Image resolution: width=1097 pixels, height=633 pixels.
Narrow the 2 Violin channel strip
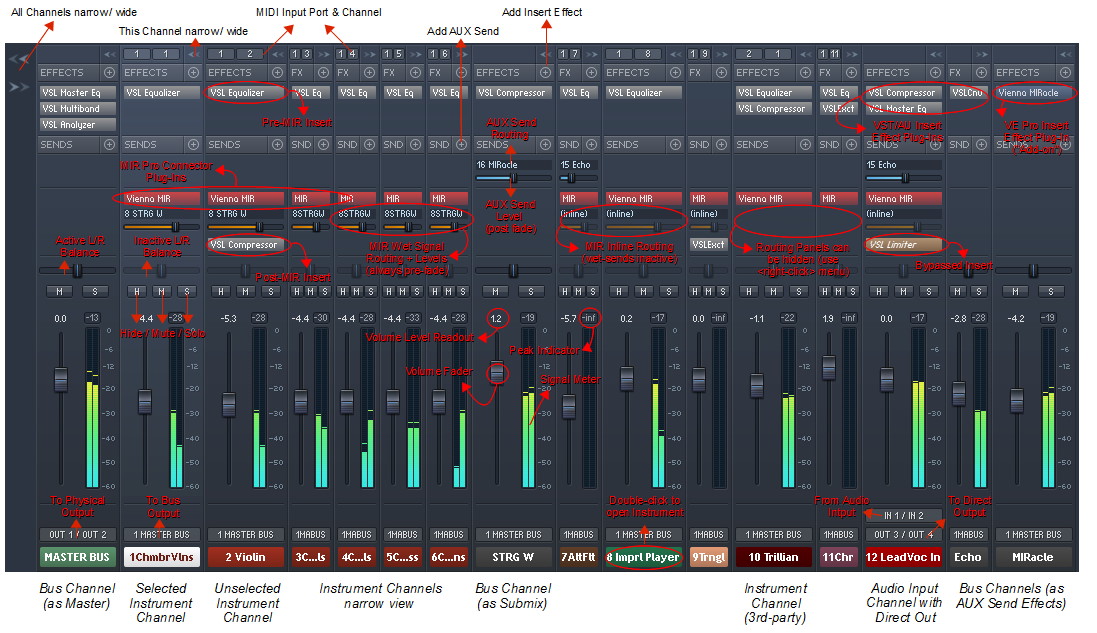tap(278, 54)
